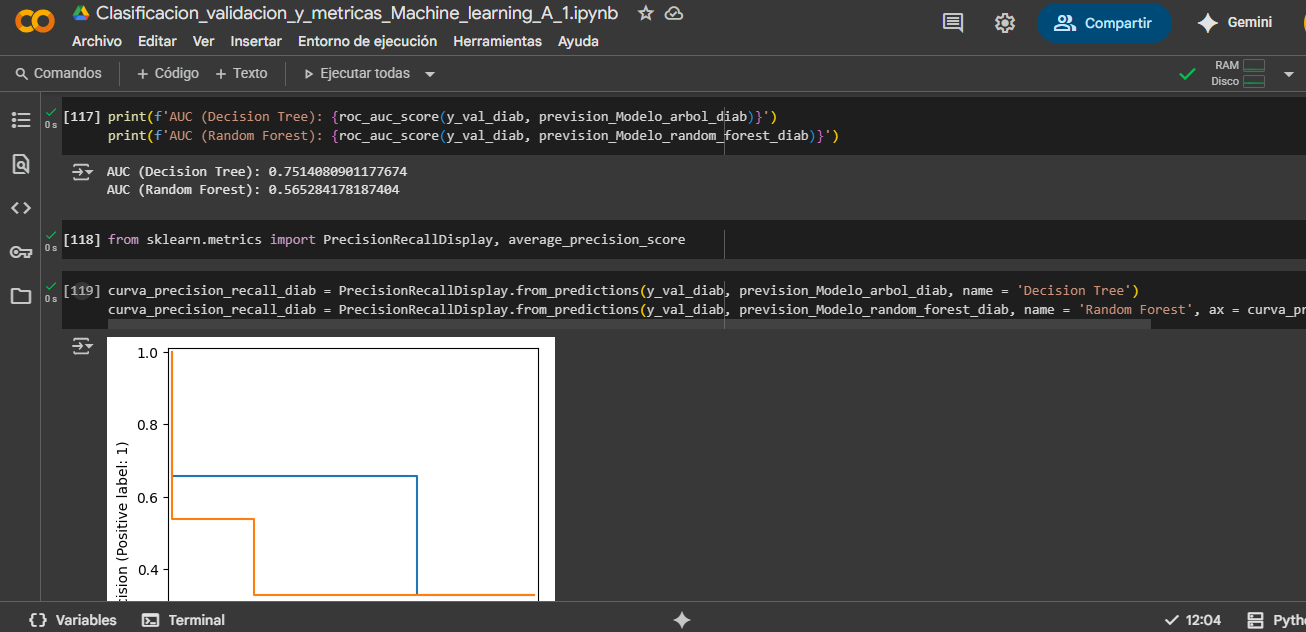Open the Comandos command palette
The height and width of the screenshot is (632, 1306).
pyautogui.click(x=58, y=73)
